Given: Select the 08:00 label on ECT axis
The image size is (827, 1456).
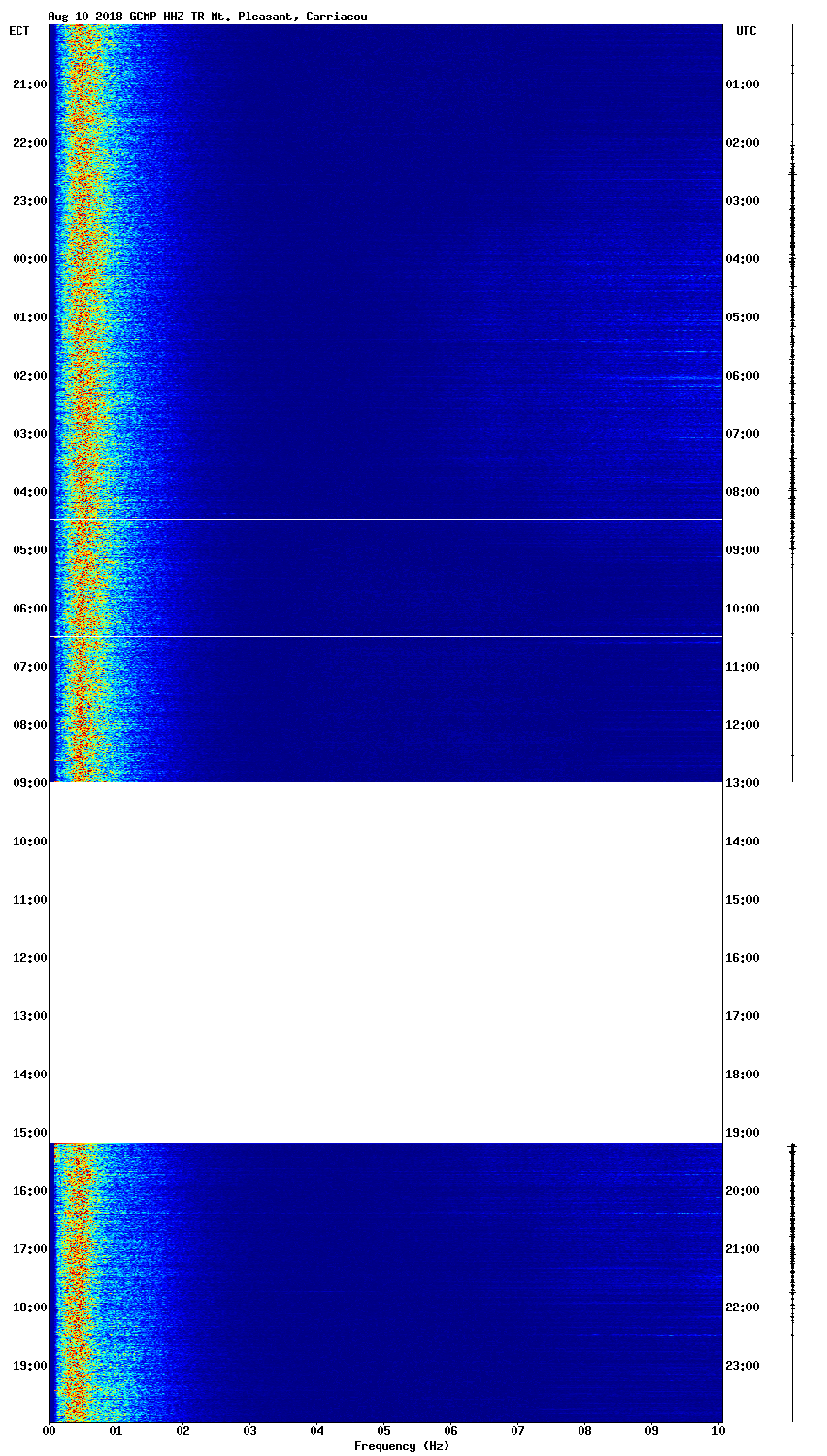Looking at the screenshot, I should 29,725.
